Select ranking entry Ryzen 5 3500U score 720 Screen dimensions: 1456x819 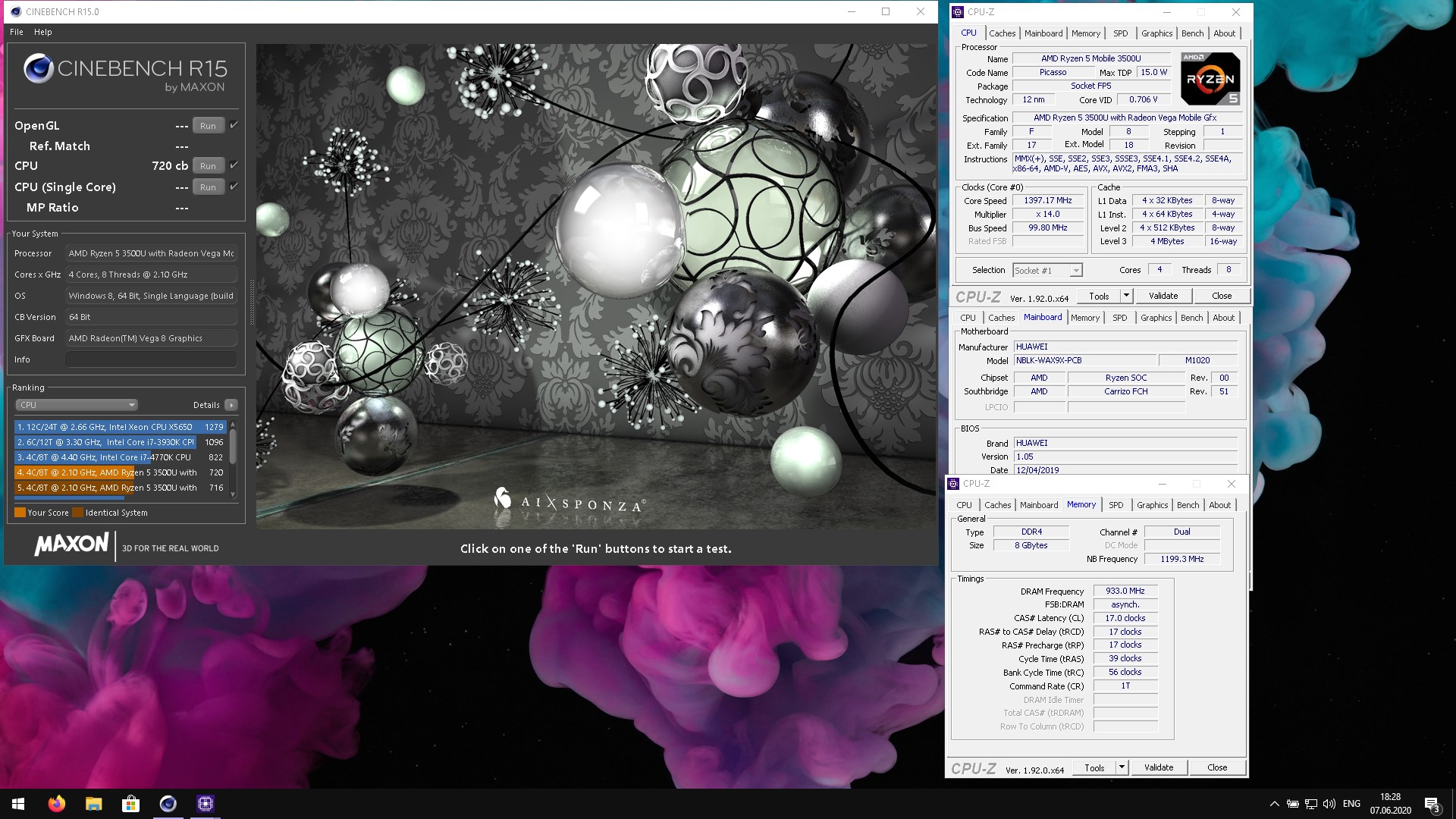(x=121, y=472)
